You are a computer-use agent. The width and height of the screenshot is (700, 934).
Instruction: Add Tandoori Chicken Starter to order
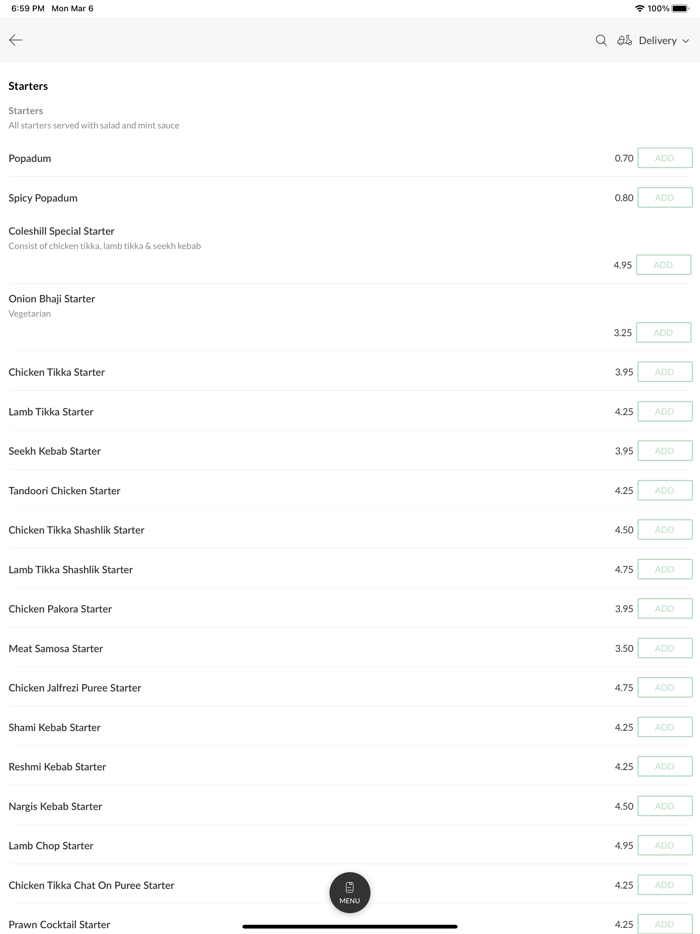coord(664,491)
